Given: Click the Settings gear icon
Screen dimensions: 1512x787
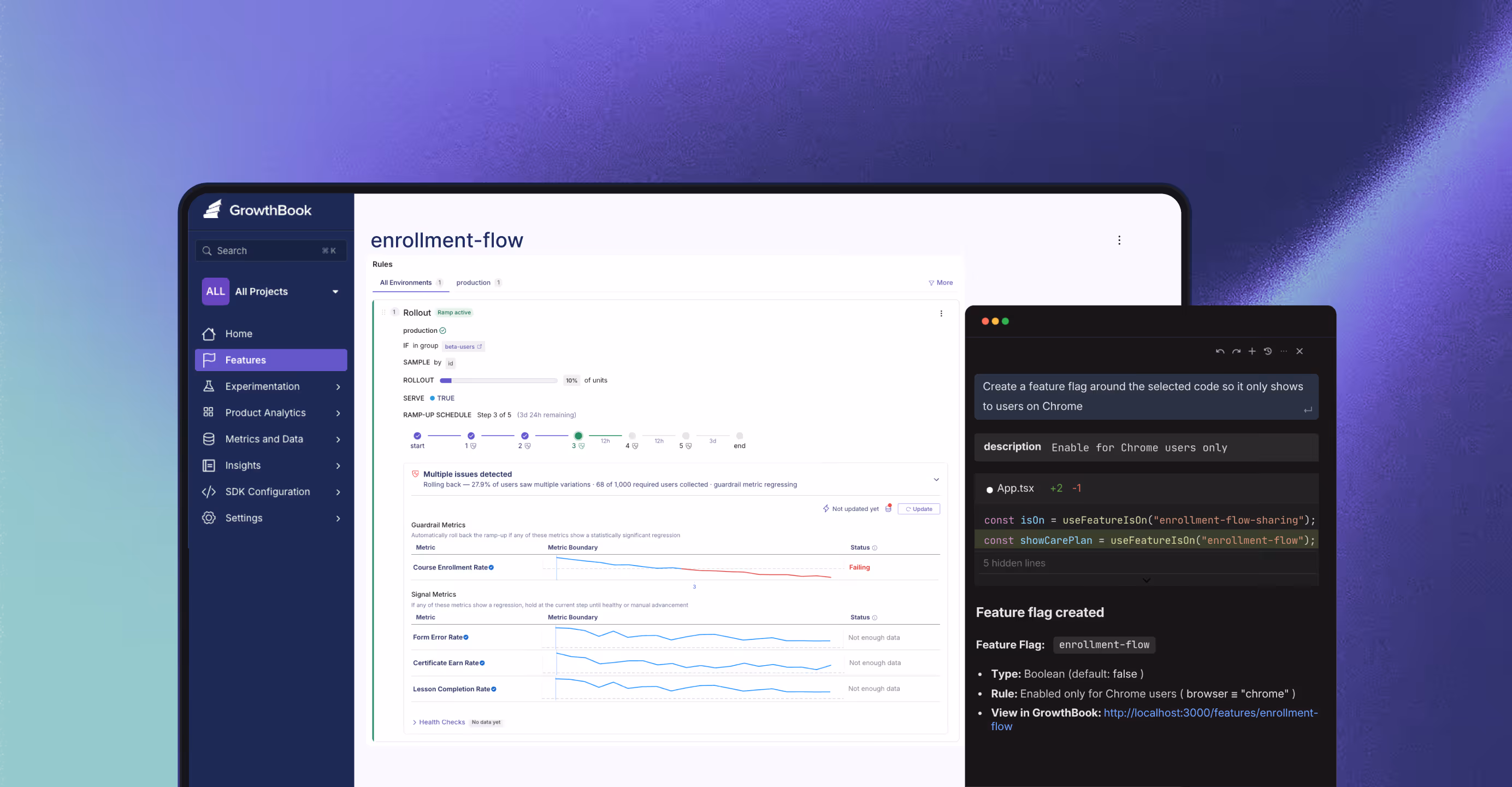Looking at the screenshot, I should click(208, 518).
